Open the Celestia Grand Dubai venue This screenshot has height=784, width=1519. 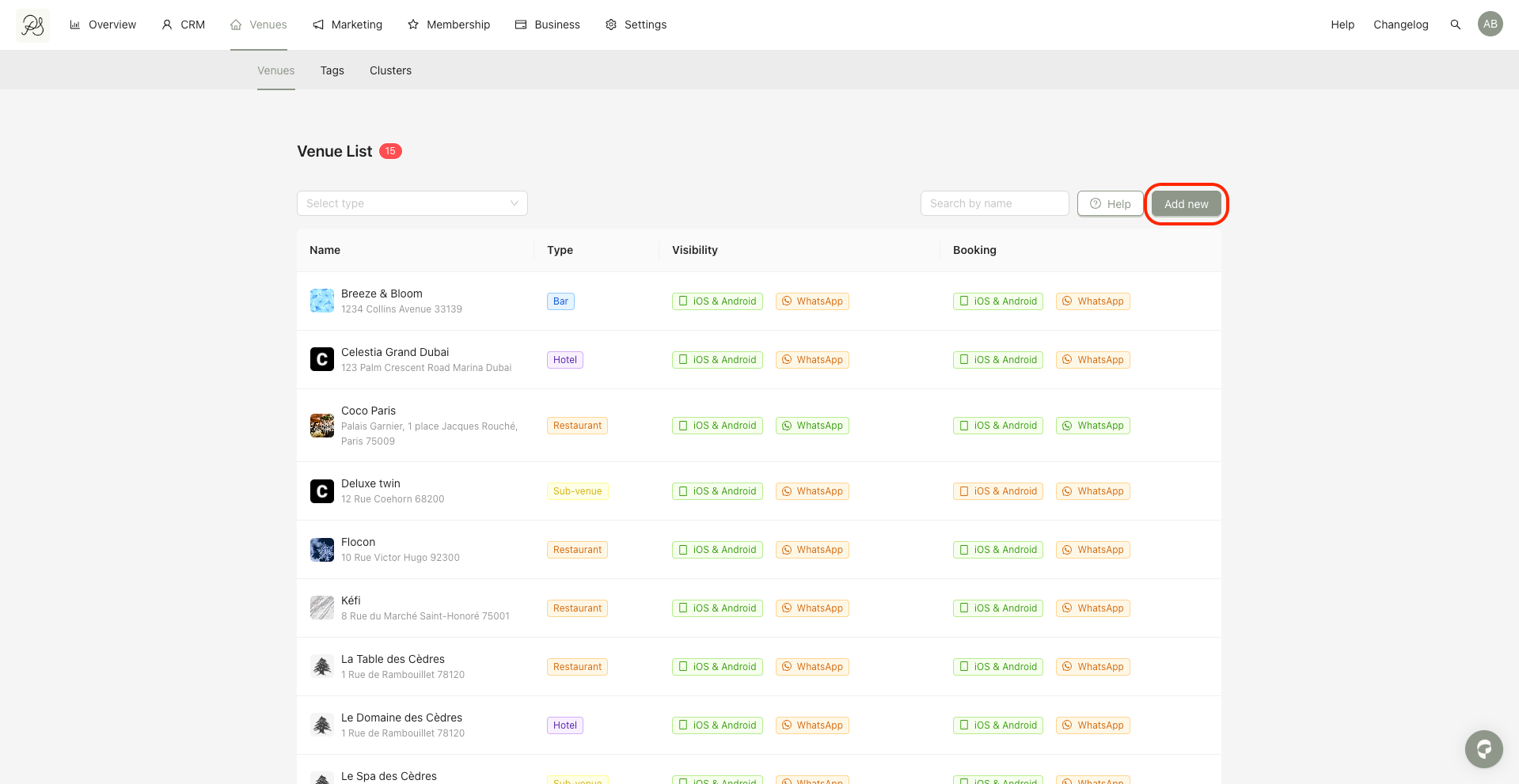pos(395,352)
